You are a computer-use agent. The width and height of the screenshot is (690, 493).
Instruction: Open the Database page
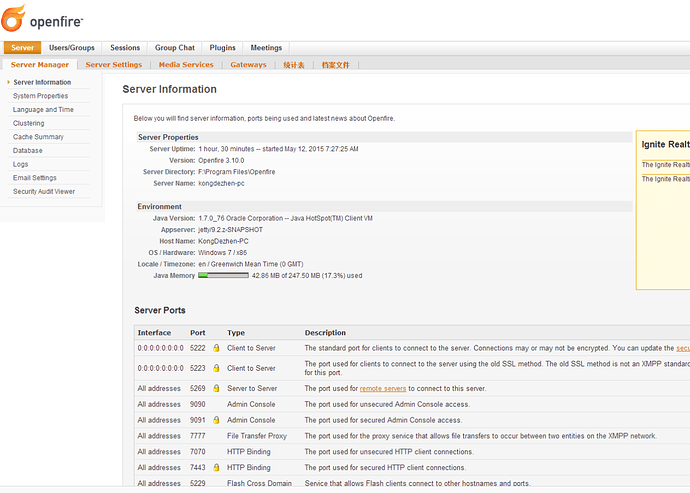coord(28,151)
